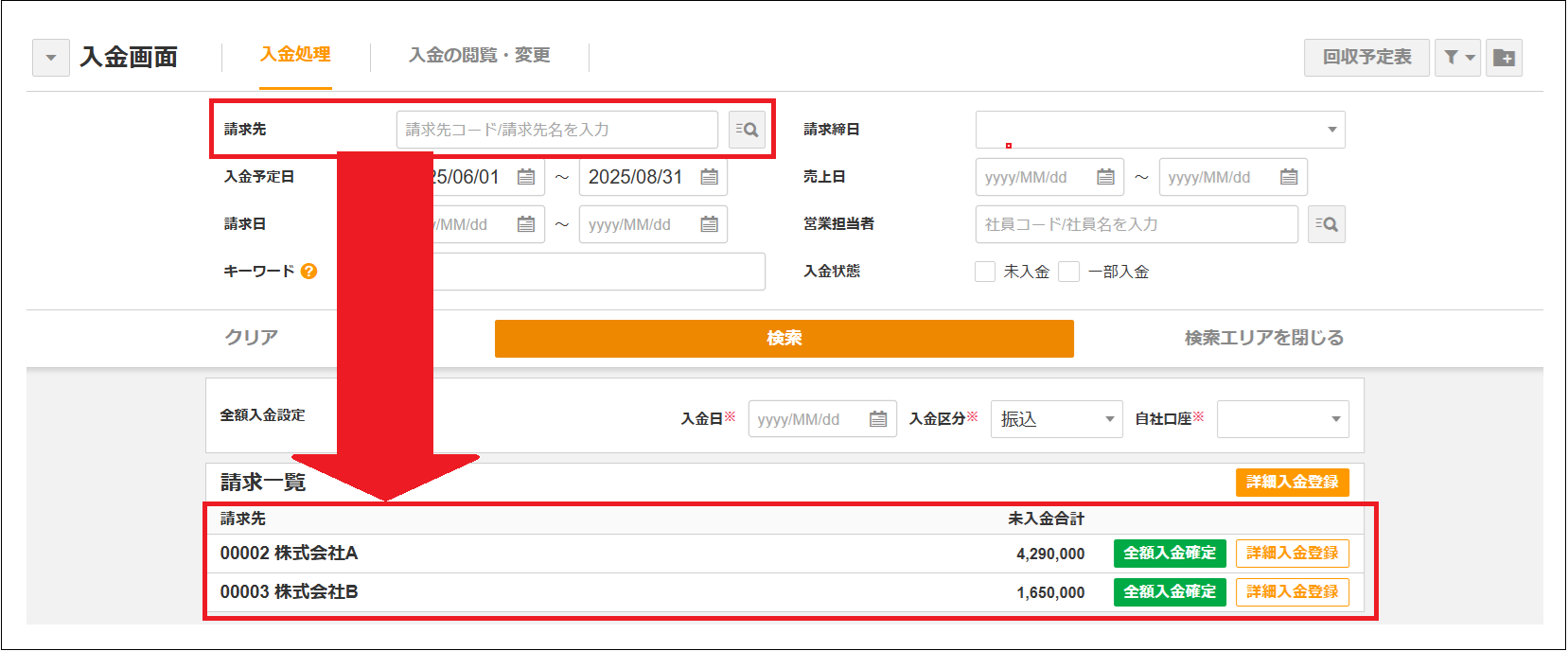Click 全額入金確定 for 株式会社A
Screen dimensions: 1568x651
pyautogui.click(x=1170, y=554)
